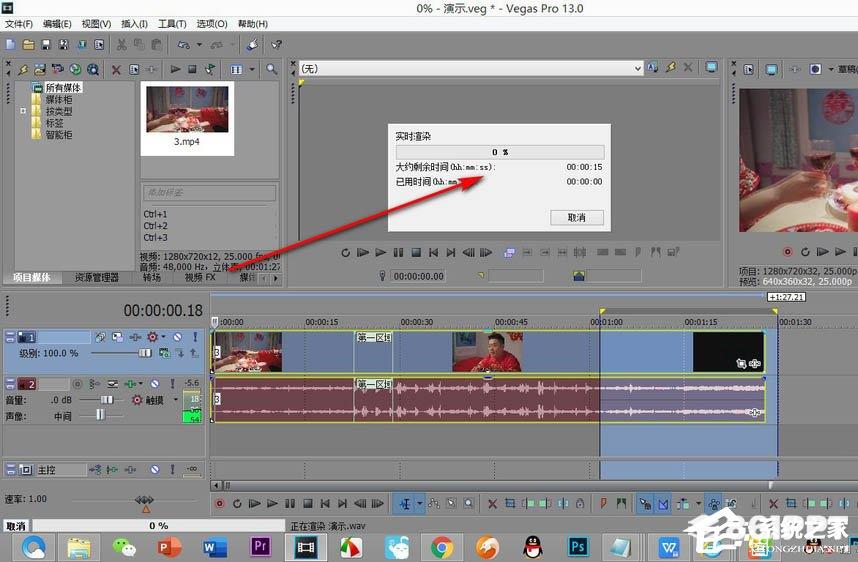Open Adobe Premiere from the taskbar

point(260,547)
